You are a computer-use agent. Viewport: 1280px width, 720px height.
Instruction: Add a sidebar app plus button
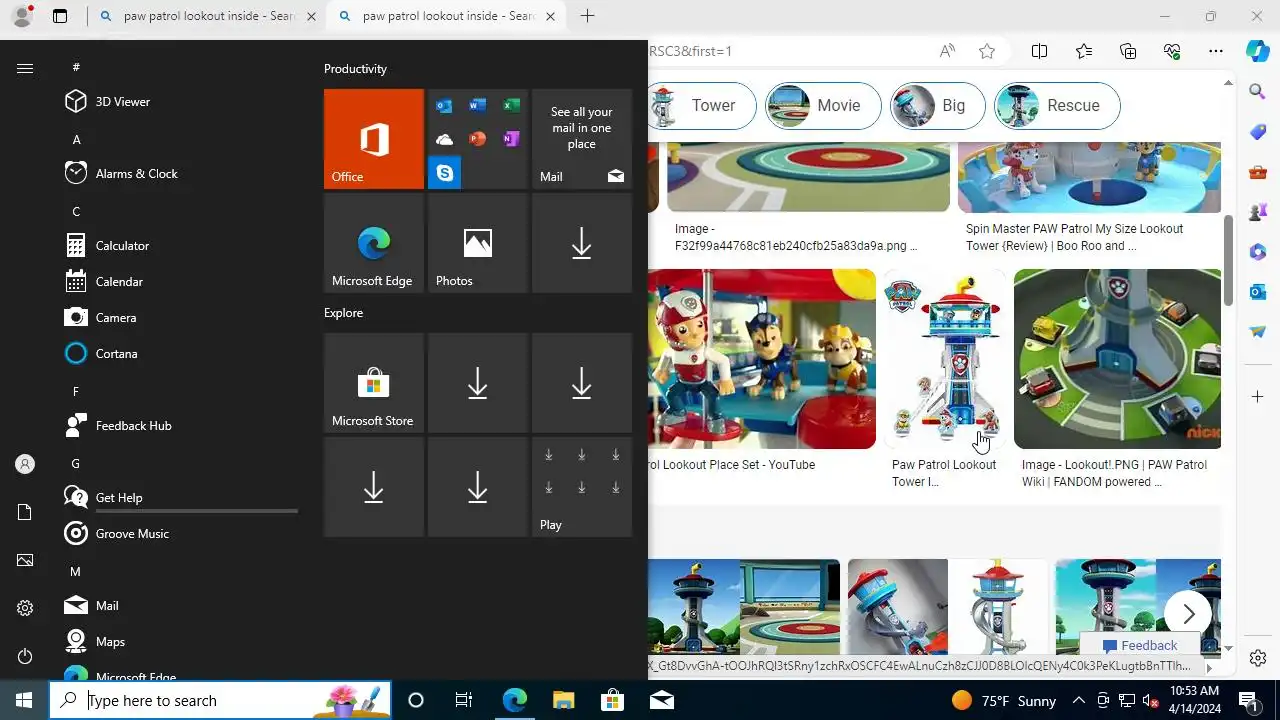[x=1258, y=397]
